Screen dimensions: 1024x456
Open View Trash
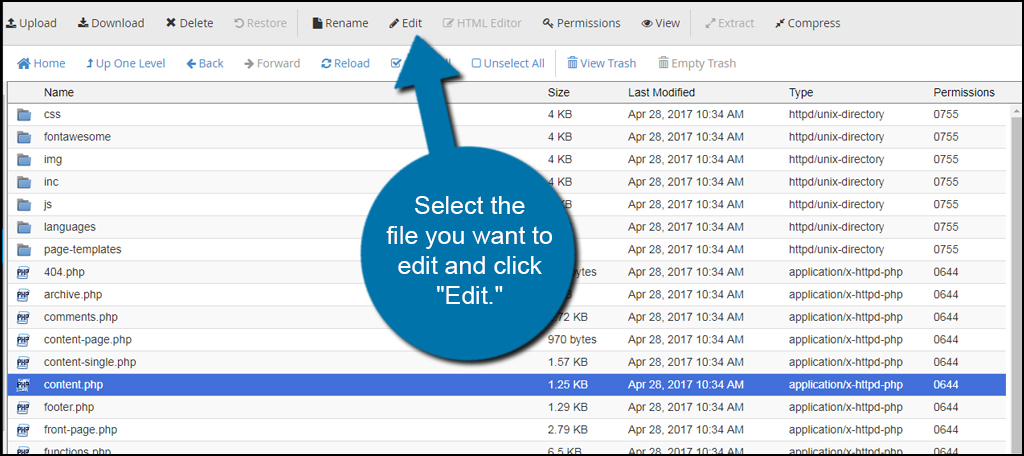(x=601, y=63)
